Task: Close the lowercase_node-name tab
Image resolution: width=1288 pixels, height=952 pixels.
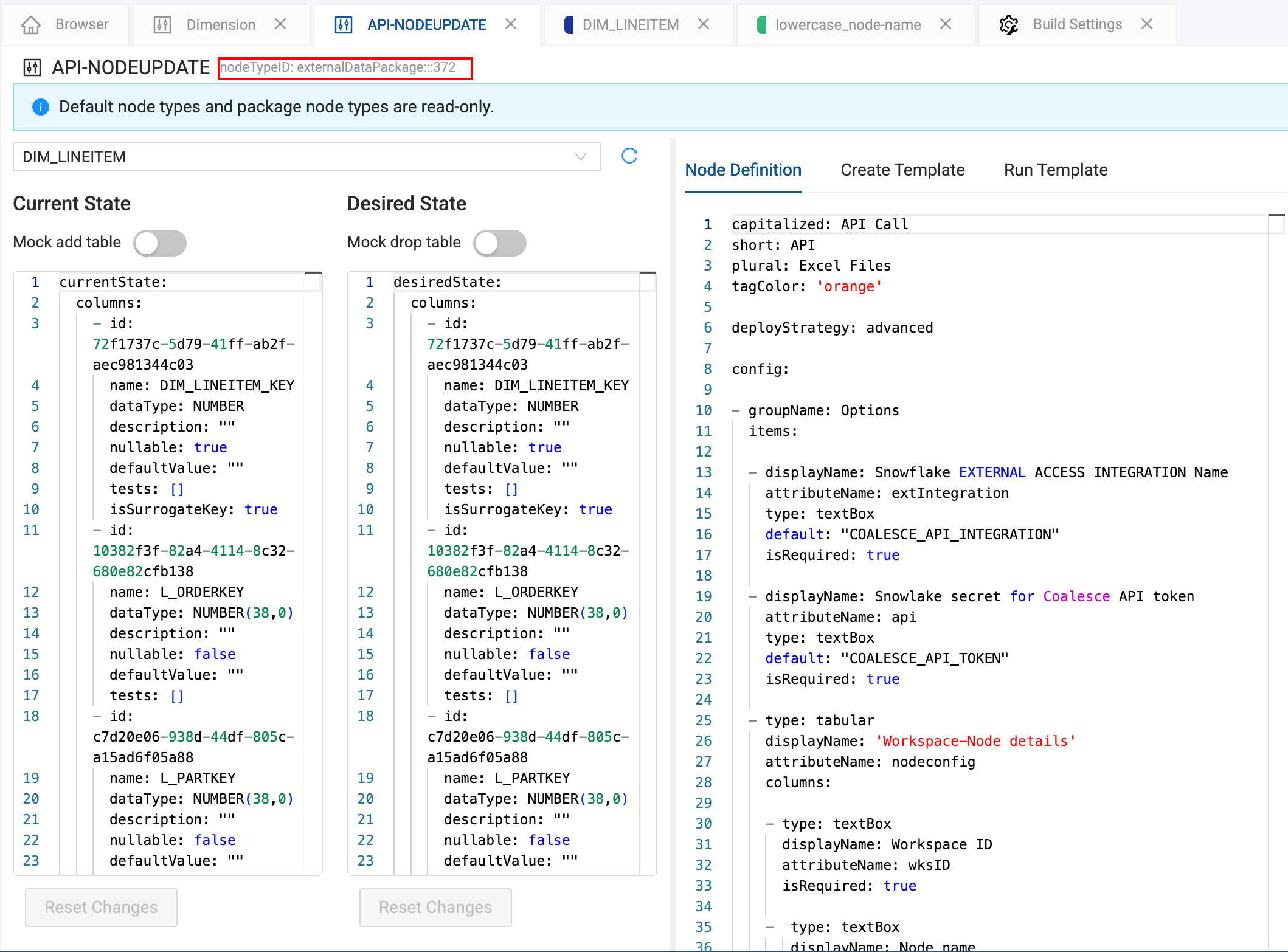Action: coord(946,24)
